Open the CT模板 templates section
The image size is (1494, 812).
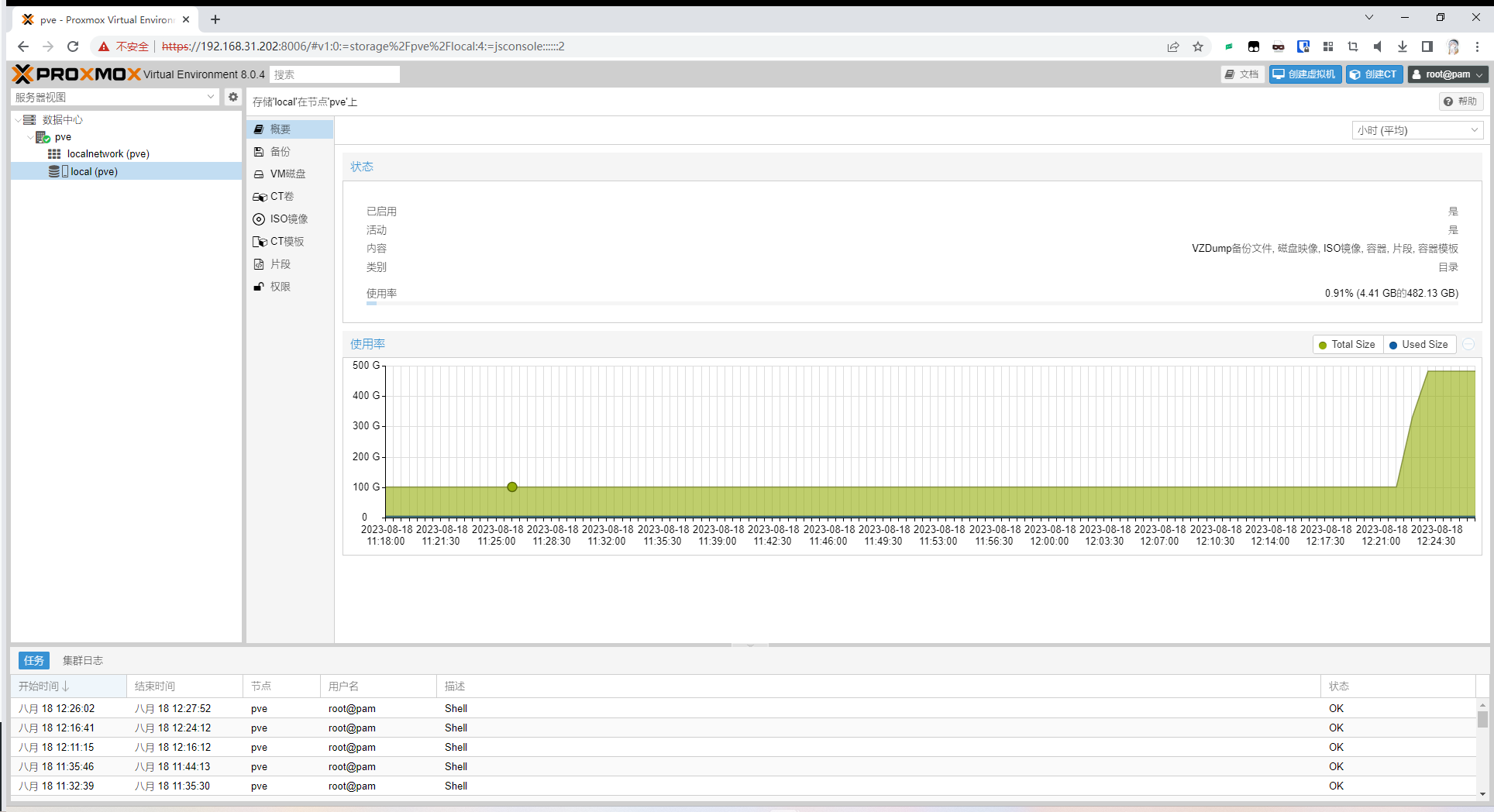(286, 242)
